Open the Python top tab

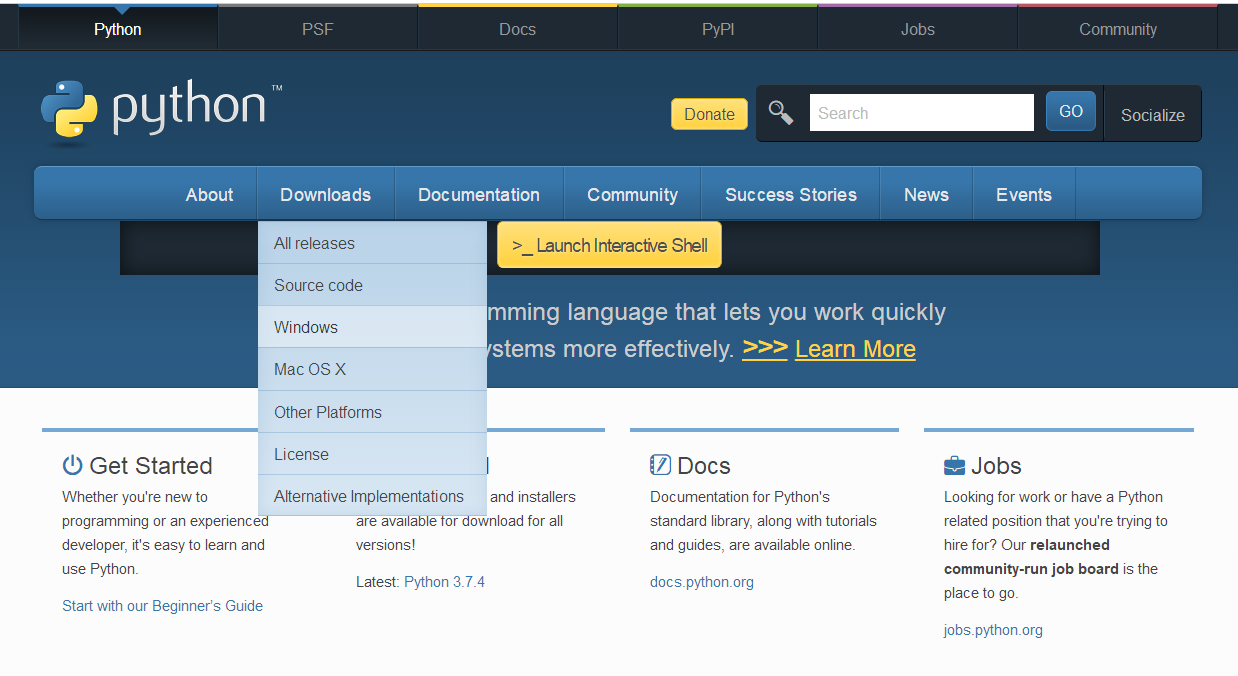pos(118,28)
